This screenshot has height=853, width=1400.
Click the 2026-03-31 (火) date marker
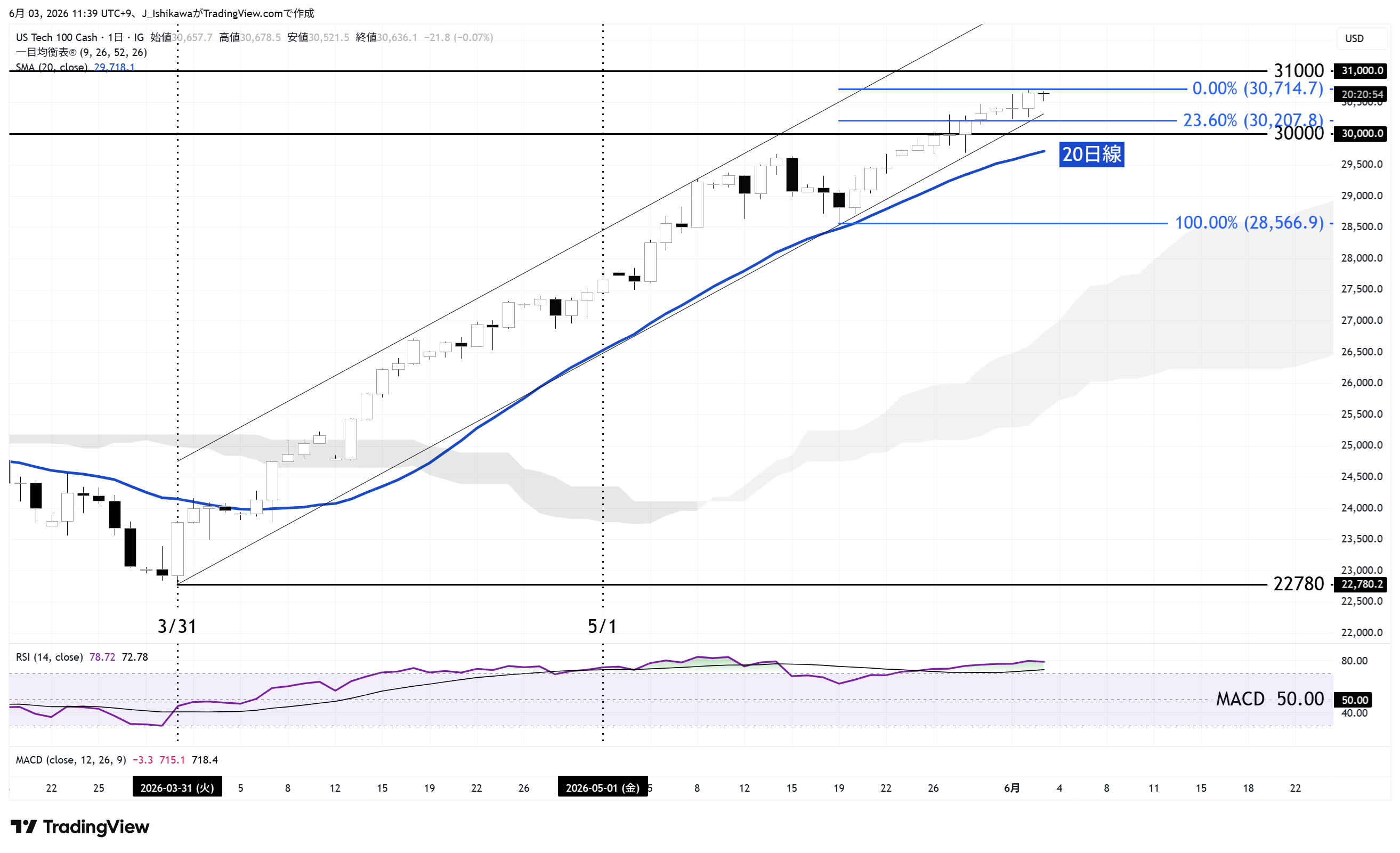[177, 787]
